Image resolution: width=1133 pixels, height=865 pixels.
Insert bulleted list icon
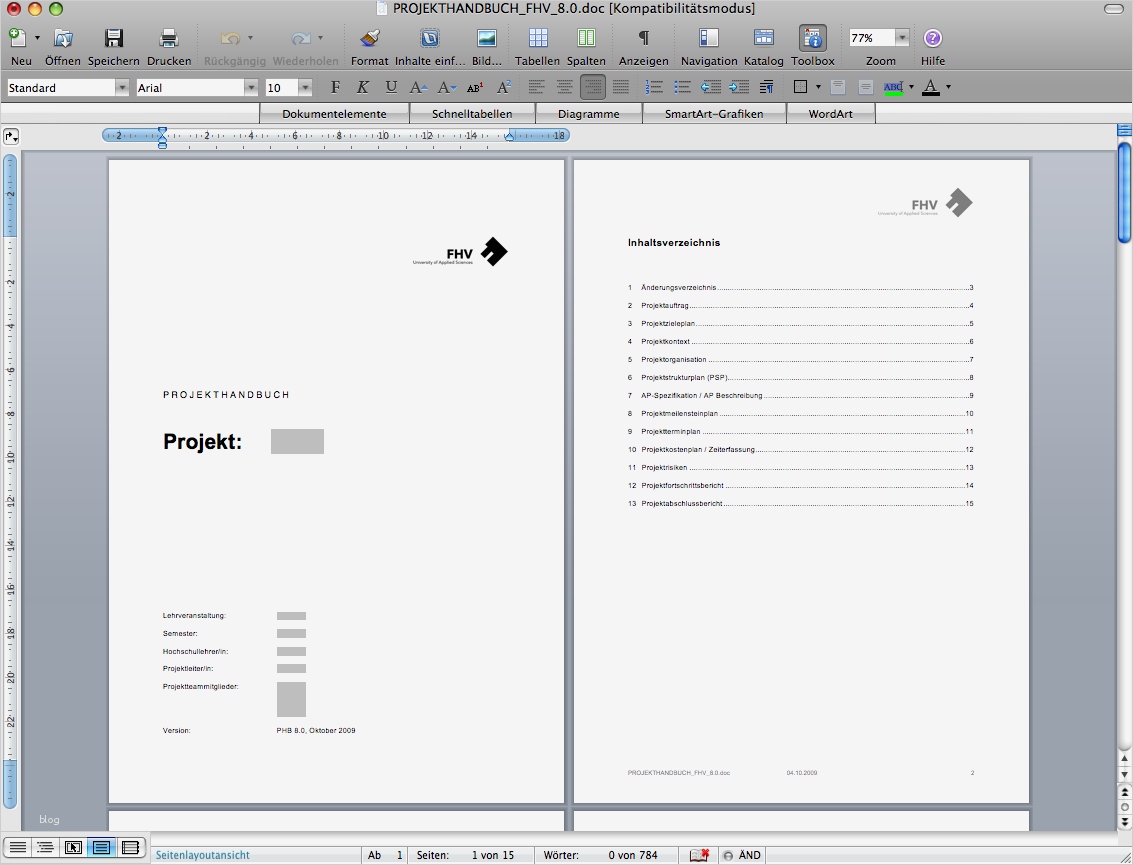(682, 87)
